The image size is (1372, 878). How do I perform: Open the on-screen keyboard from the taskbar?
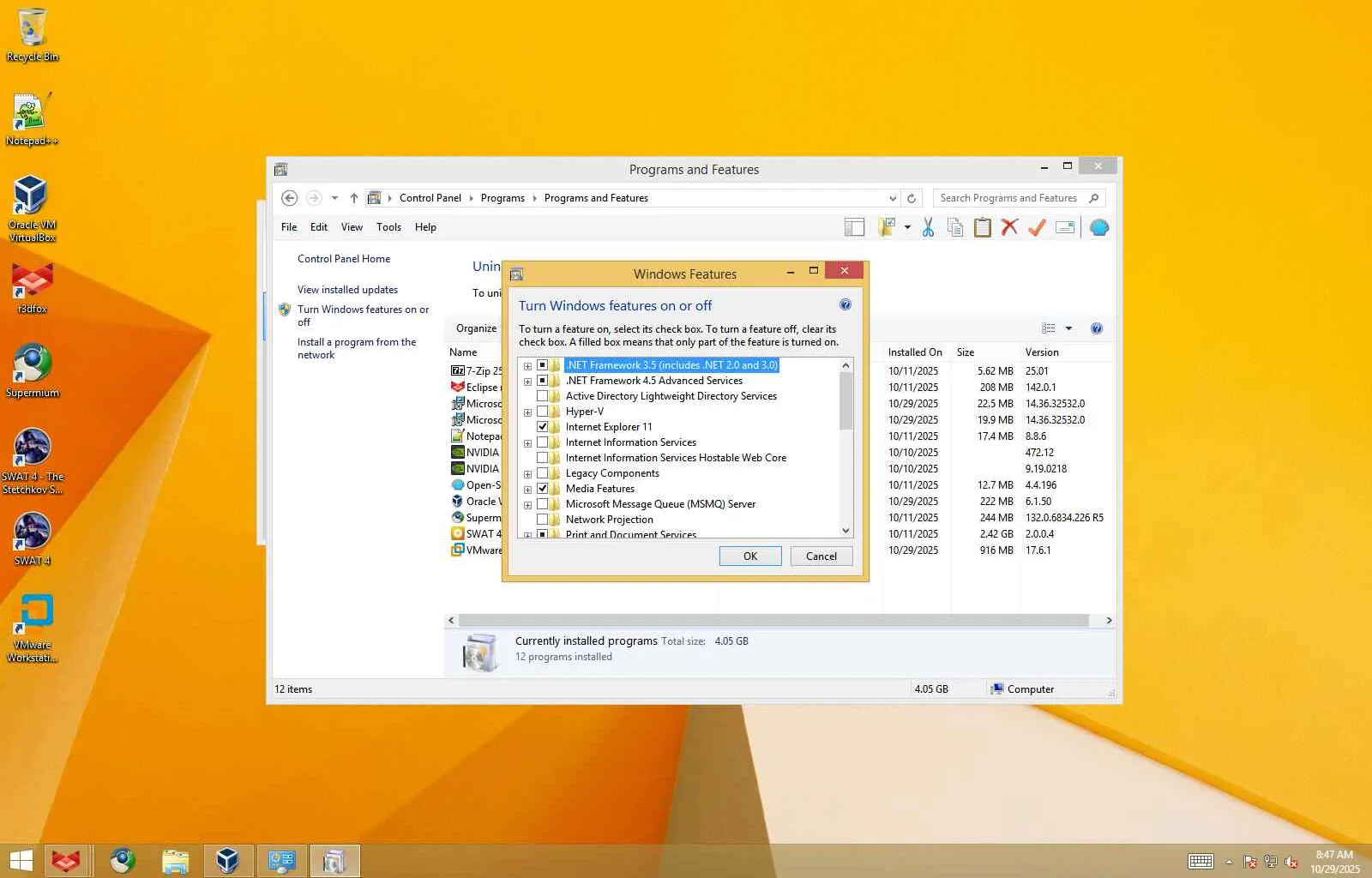(1200, 861)
